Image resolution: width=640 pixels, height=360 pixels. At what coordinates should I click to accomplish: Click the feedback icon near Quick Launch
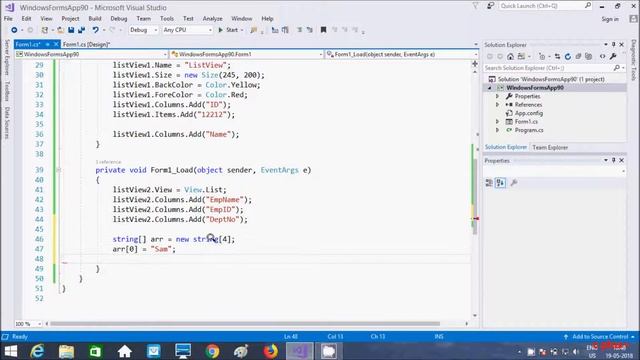pos(490,6)
